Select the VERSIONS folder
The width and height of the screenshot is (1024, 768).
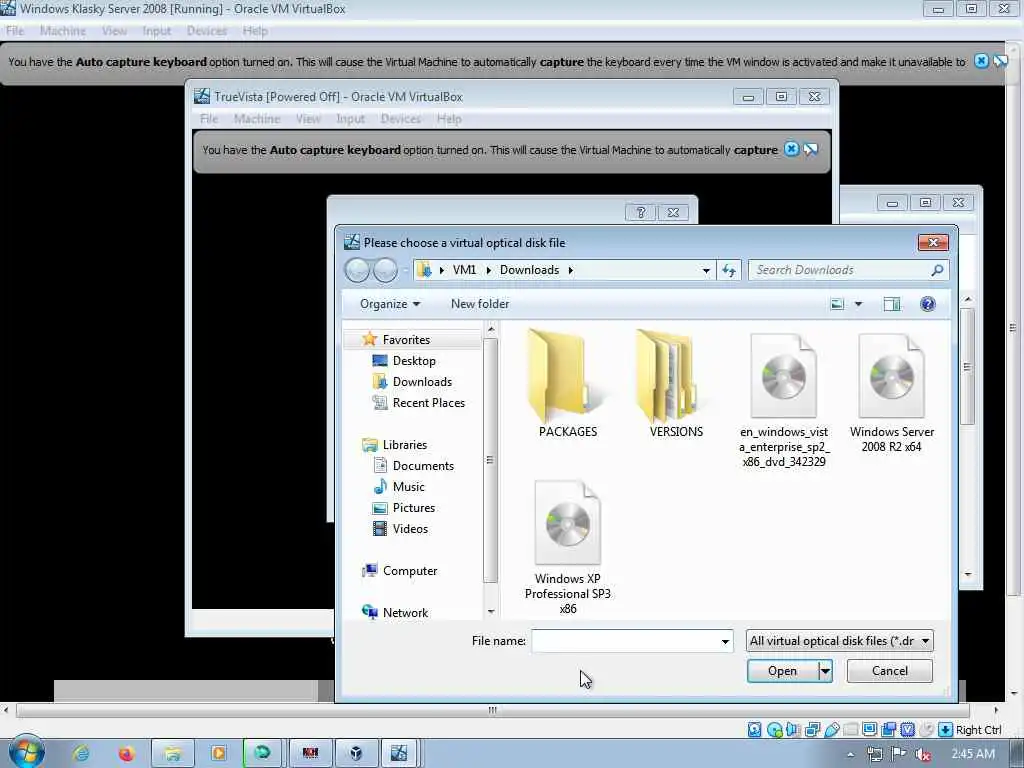click(x=676, y=384)
